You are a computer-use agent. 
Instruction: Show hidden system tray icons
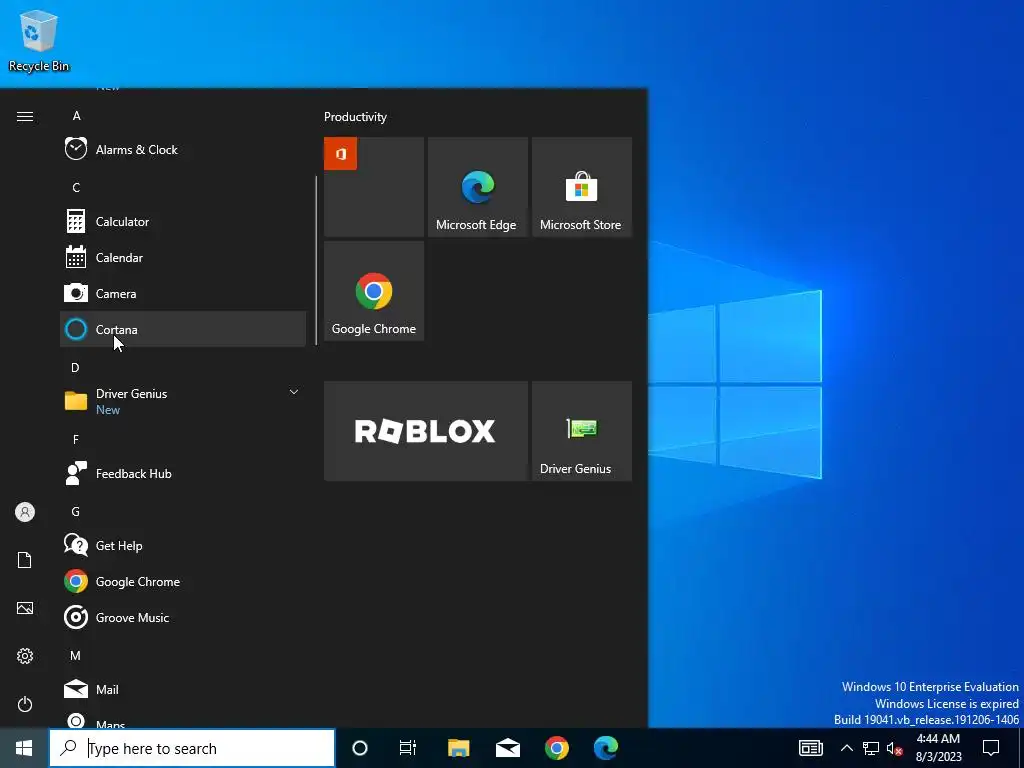[846, 748]
